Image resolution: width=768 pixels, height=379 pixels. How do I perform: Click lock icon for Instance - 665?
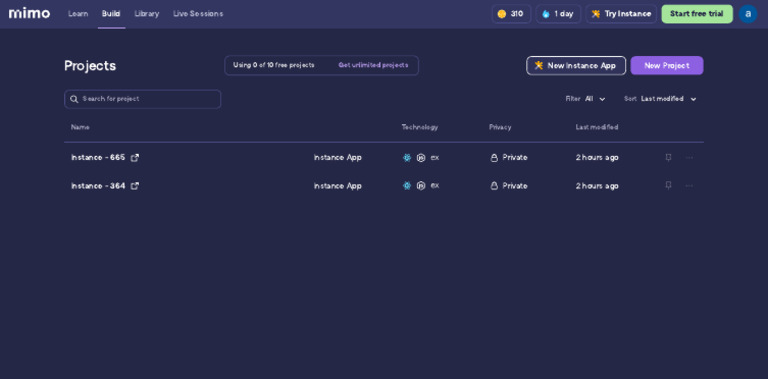(494, 158)
